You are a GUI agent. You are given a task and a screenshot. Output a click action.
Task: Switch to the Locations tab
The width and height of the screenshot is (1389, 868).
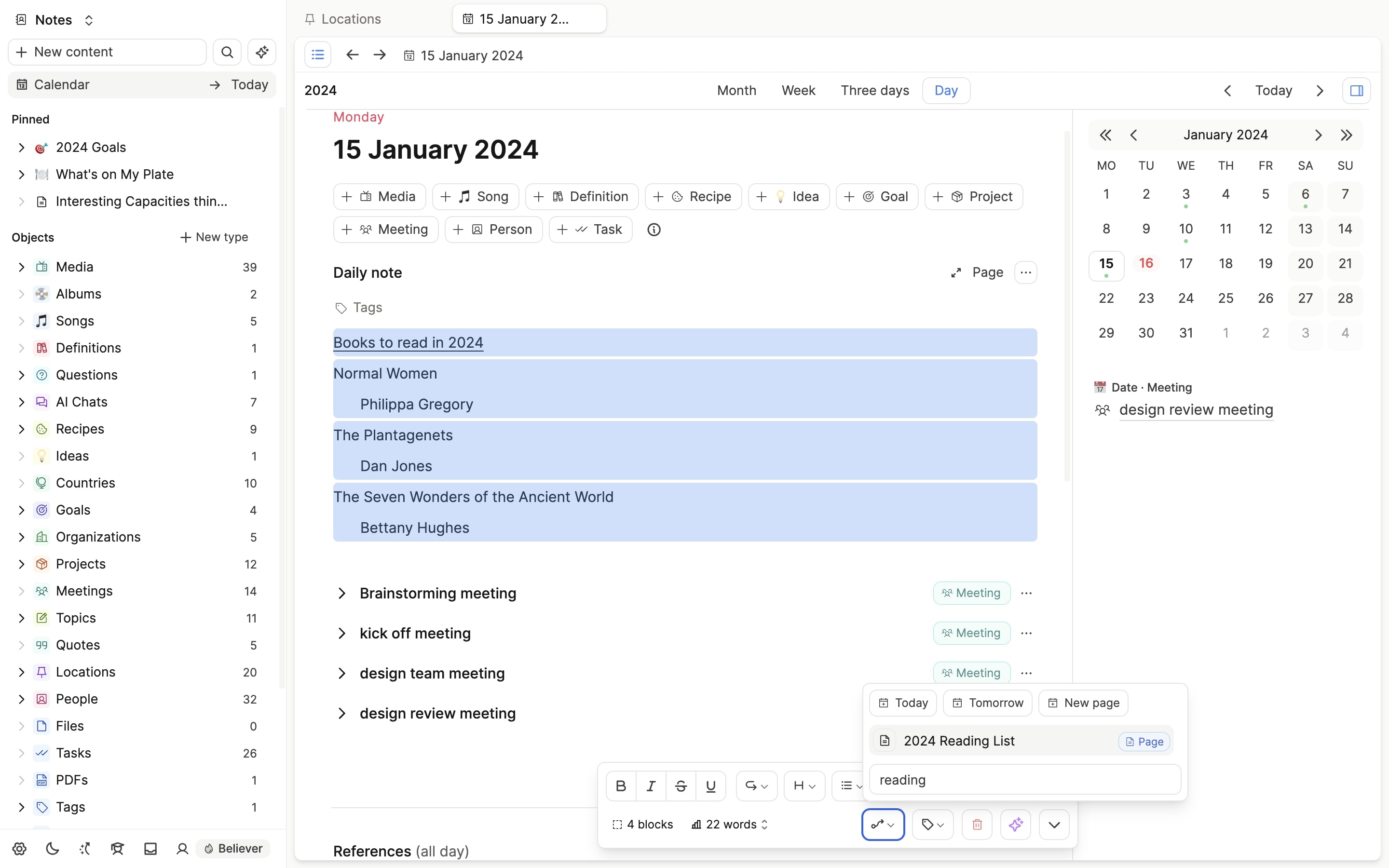tap(351, 19)
